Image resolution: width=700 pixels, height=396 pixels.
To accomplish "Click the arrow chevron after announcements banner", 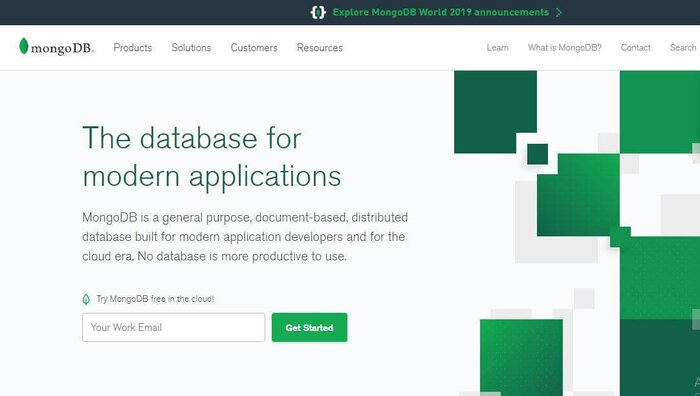I will click(558, 13).
